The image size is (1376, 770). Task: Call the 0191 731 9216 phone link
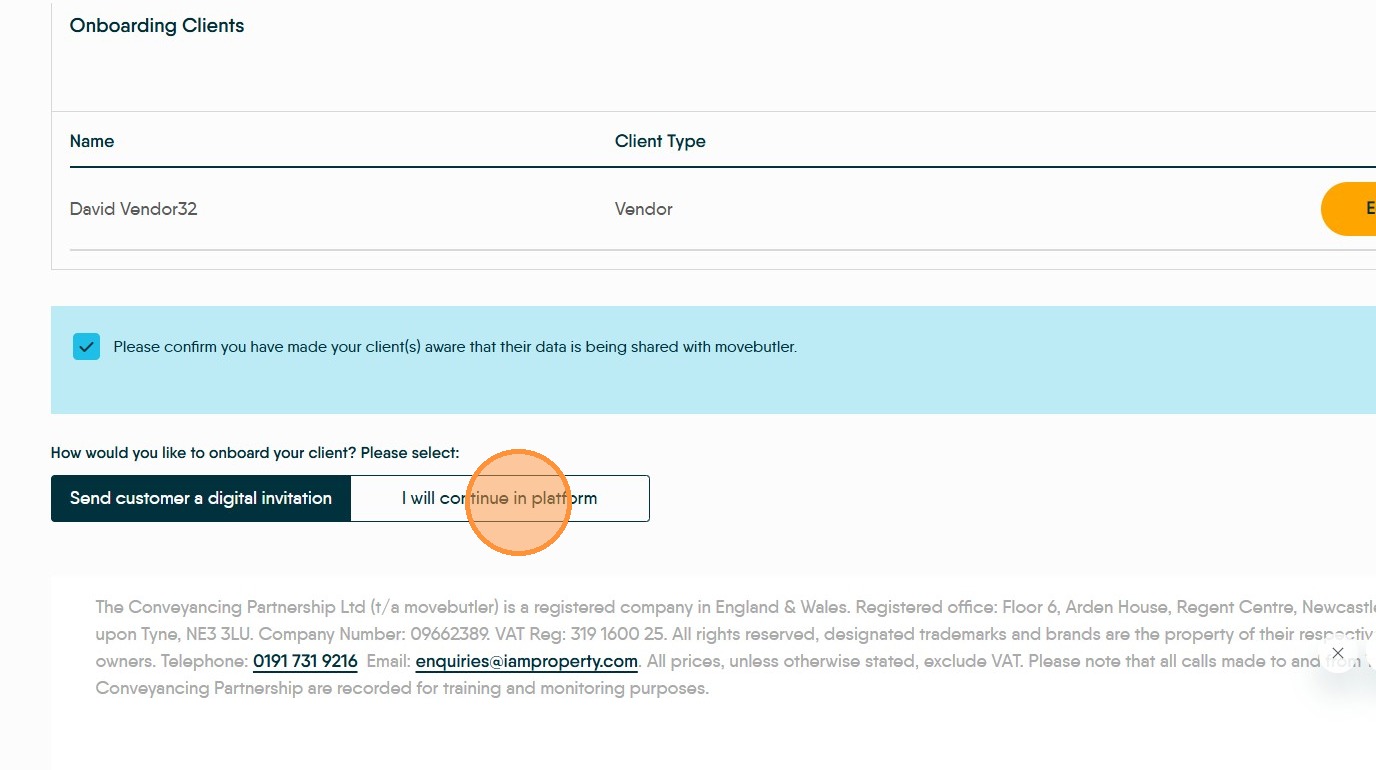(x=305, y=661)
